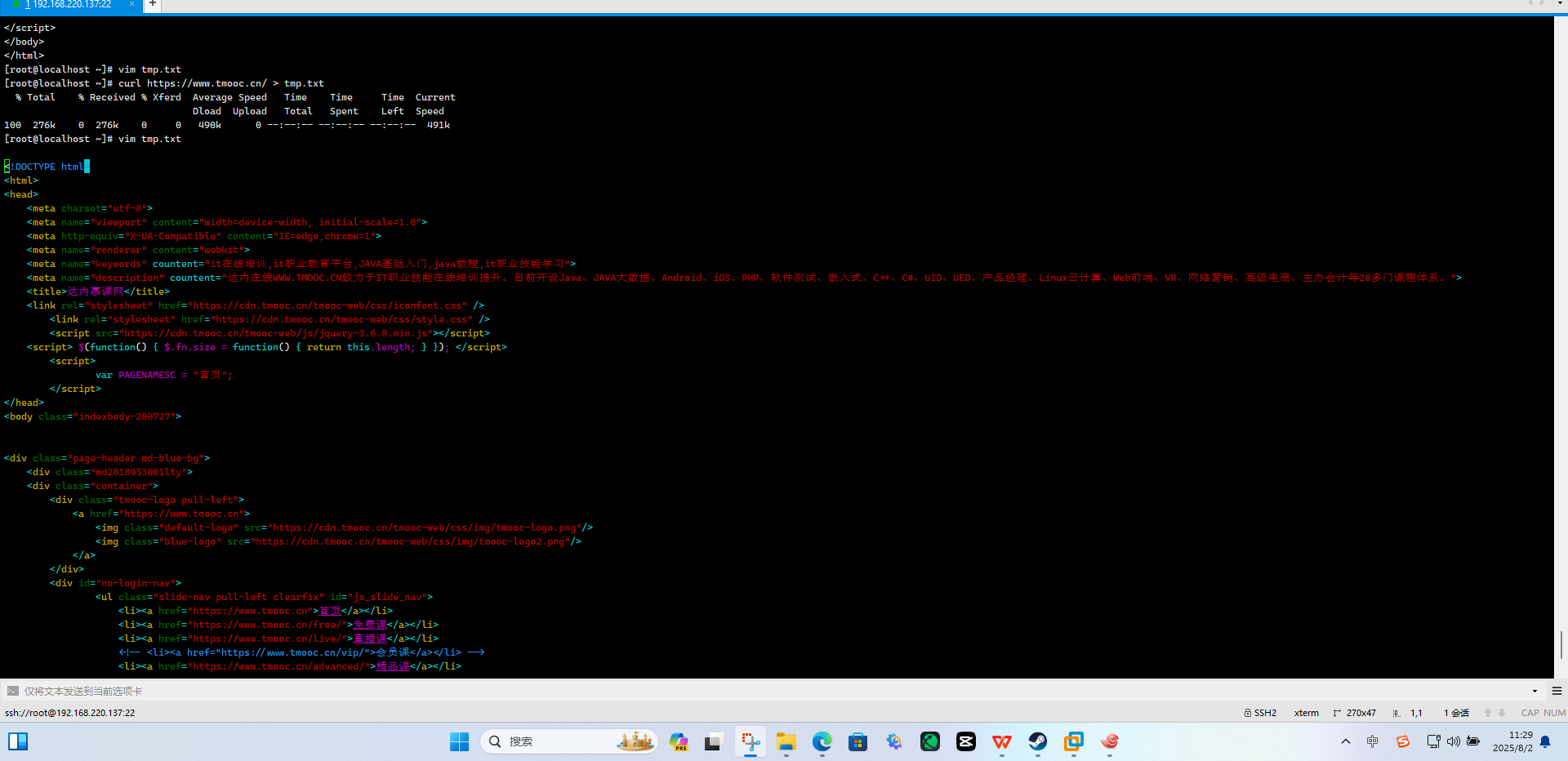Image resolution: width=1568 pixels, height=761 pixels.
Task: Open File Explorer from the taskbar
Action: tap(786, 741)
